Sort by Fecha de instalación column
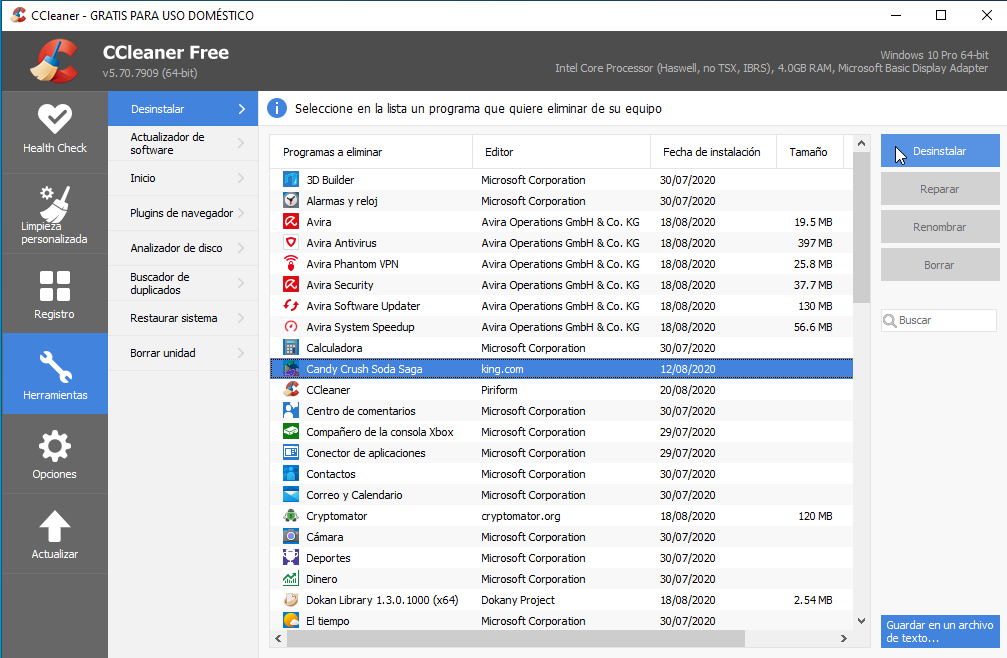 point(714,152)
